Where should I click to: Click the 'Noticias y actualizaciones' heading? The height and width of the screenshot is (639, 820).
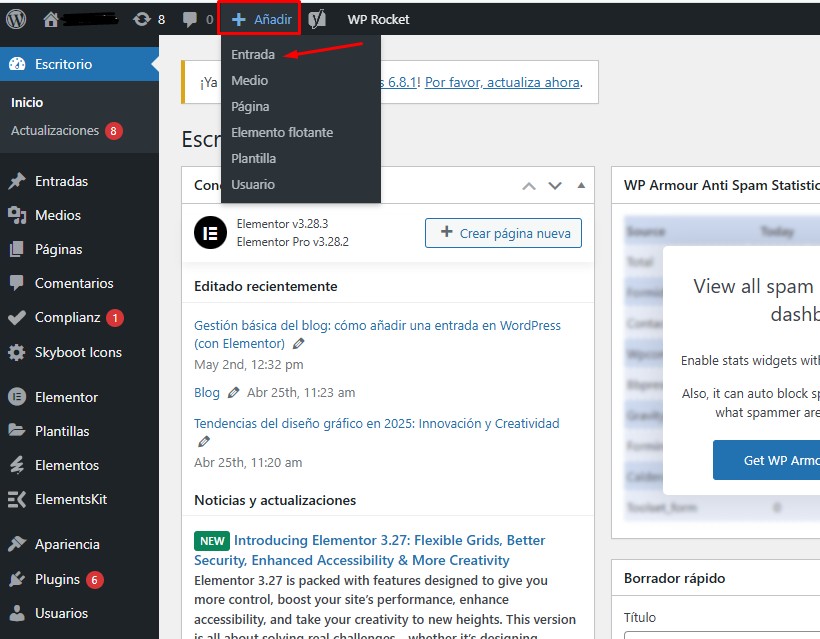tap(275, 500)
